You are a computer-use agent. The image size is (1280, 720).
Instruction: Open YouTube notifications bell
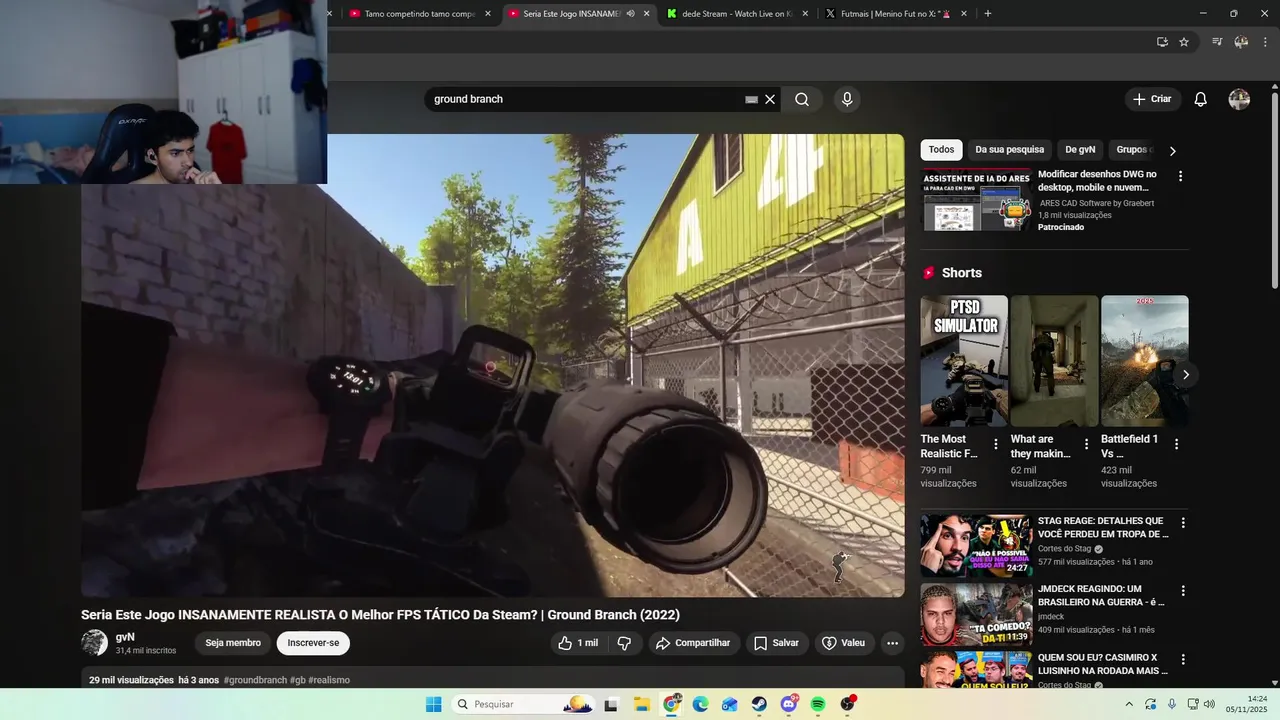tap(1201, 99)
